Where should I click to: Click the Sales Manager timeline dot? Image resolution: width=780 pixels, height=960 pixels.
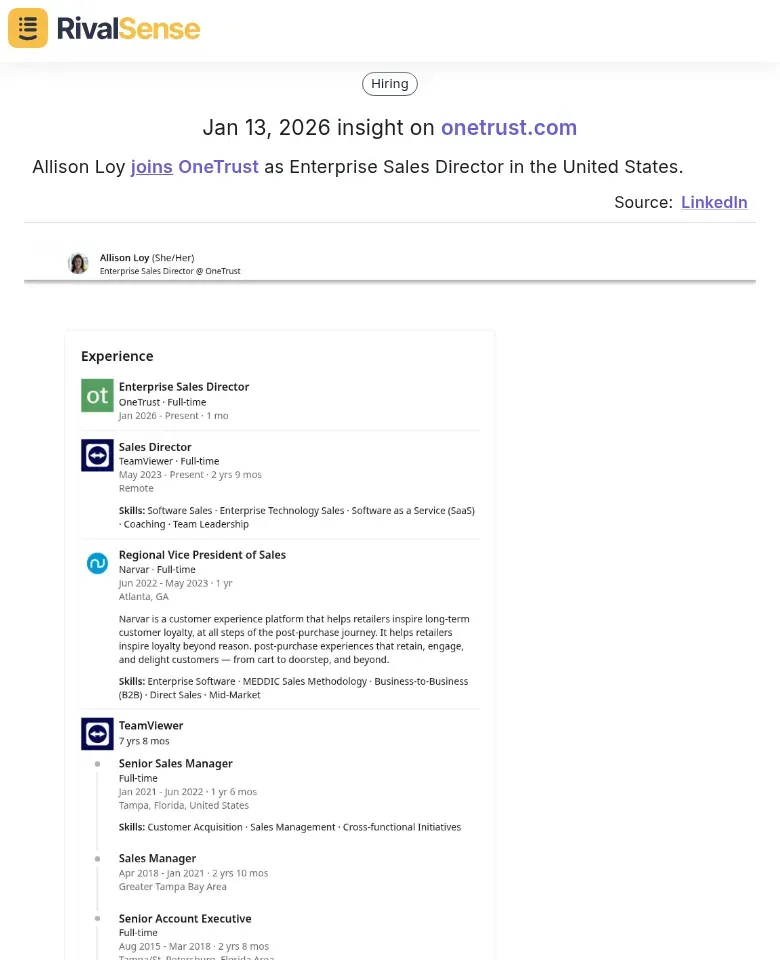pos(97,859)
